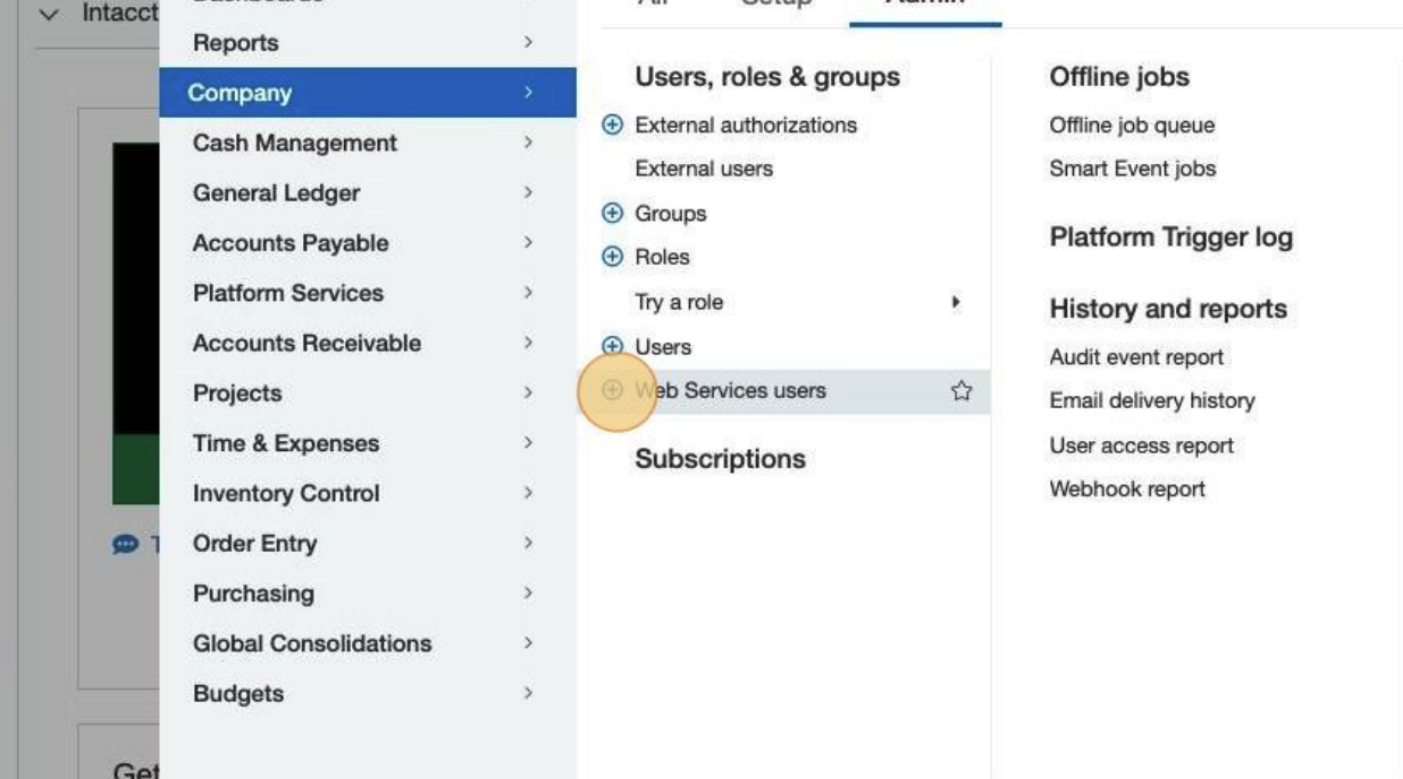The width and height of the screenshot is (1403, 779).
Task: Click the plus icon next to Users
Action: click(613, 346)
